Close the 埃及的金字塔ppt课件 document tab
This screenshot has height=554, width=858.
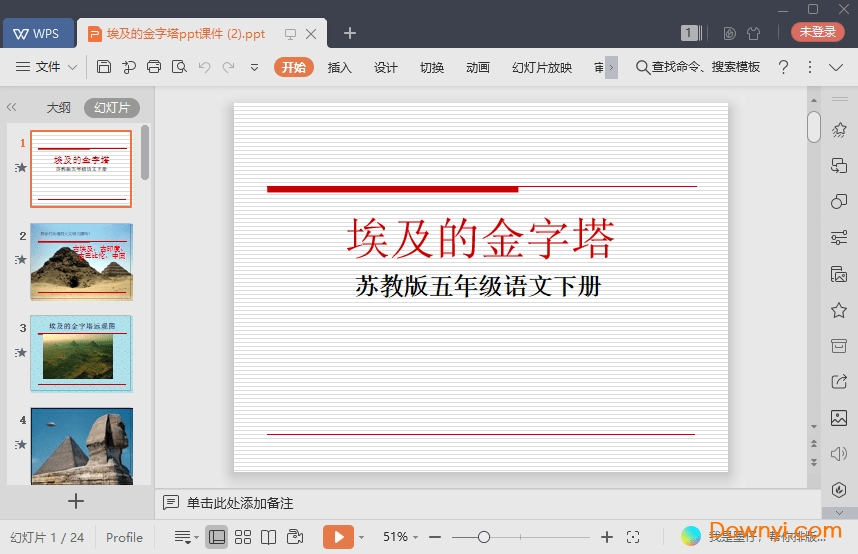pos(311,34)
